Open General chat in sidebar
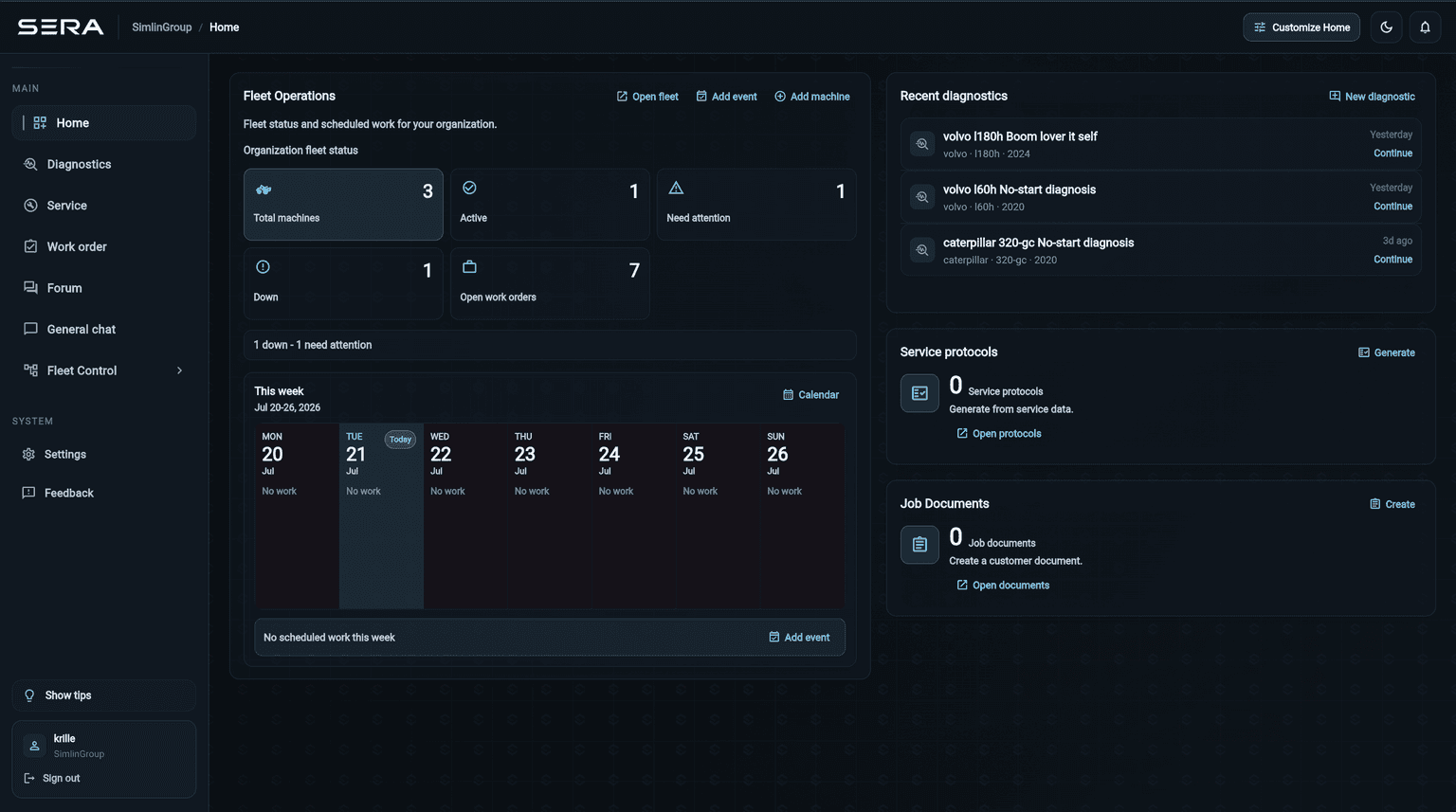This screenshot has width=1456, height=812. [x=104, y=330]
